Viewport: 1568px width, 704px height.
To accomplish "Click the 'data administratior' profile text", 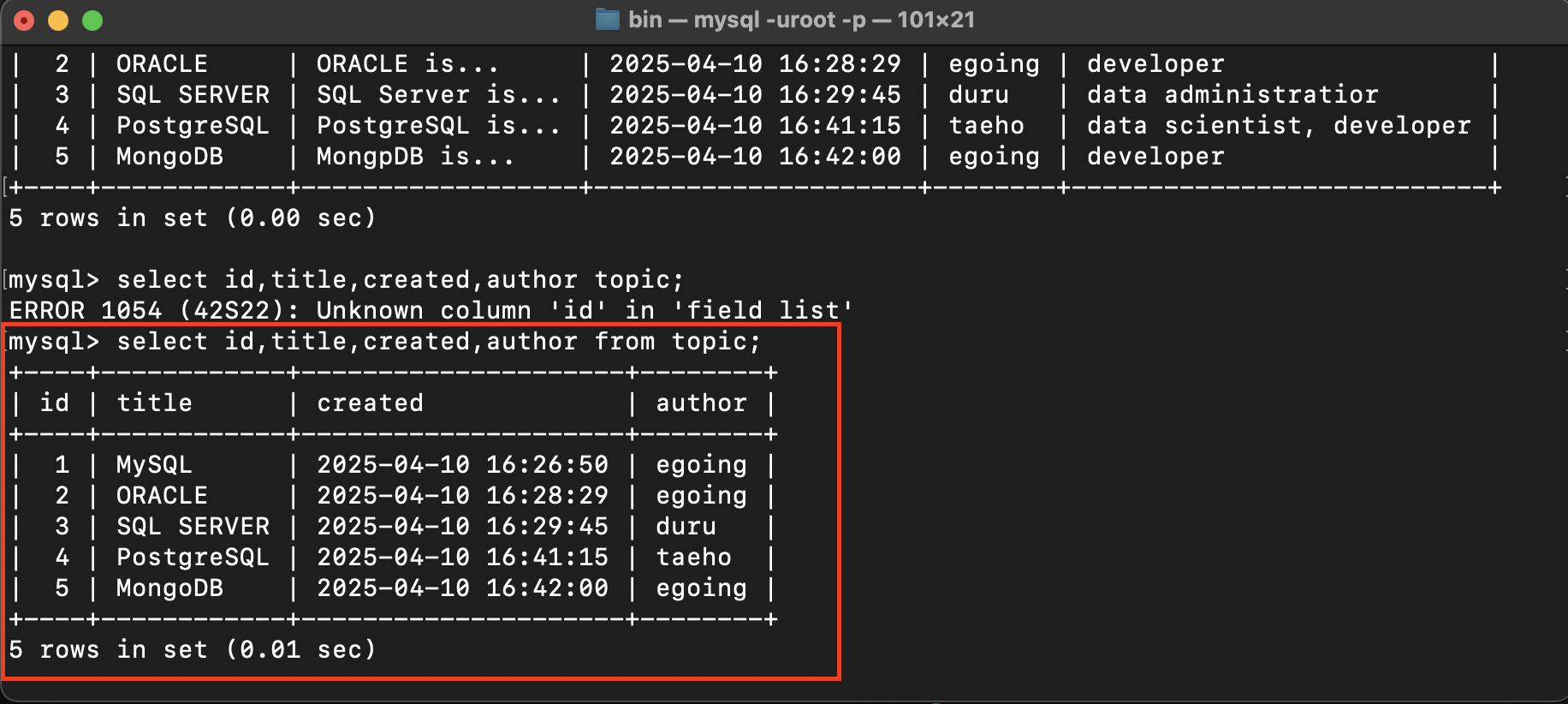I will pos(1232,95).
